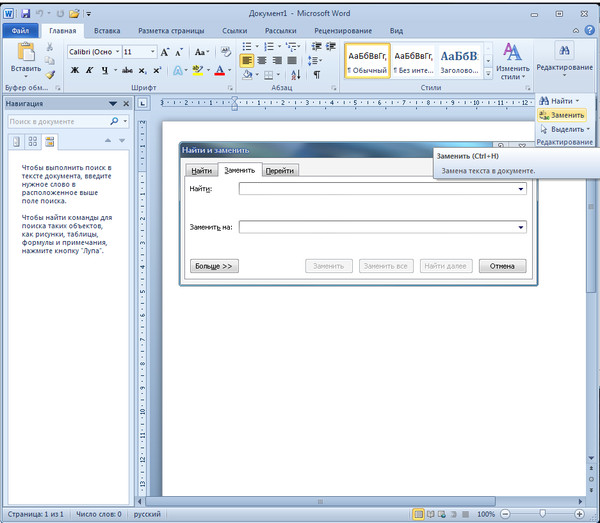Switch to Ссылки ribbon tab
Viewport: 600px width, 523px height.
point(235,31)
